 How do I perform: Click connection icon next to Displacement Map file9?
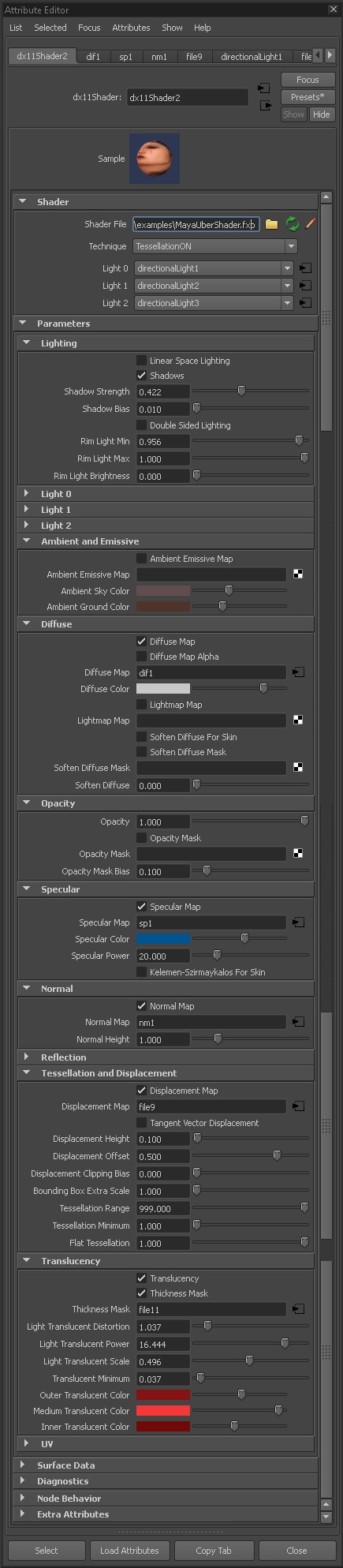pos(298,1106)
